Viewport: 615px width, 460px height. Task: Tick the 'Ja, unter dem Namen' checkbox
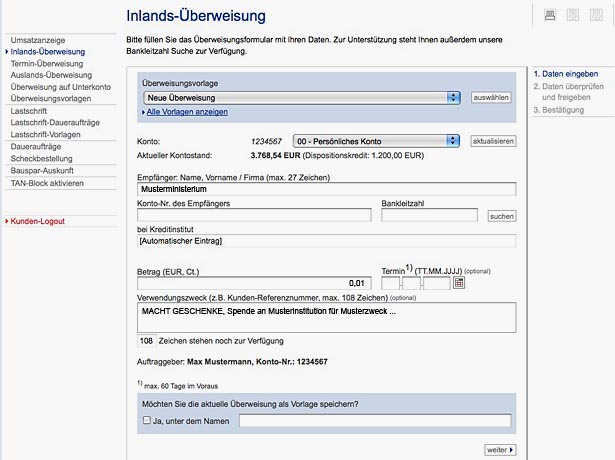[x=147, y=421]
